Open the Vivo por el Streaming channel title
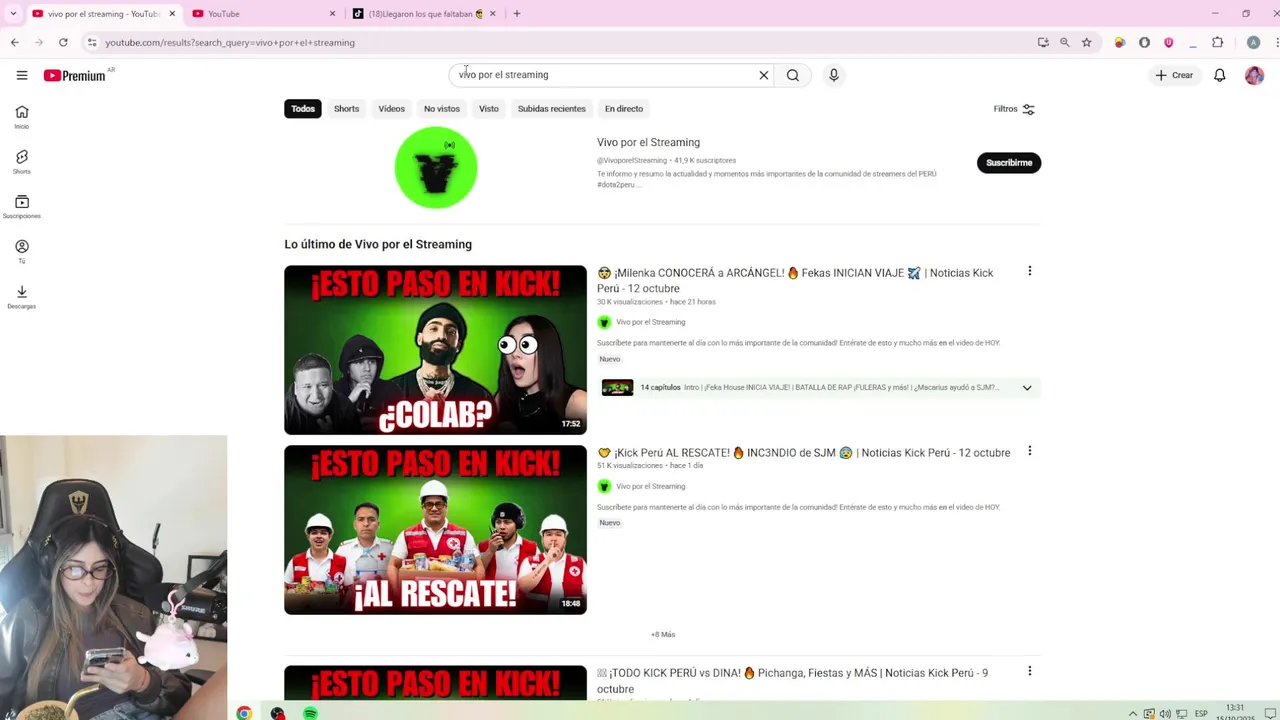1280x720 pixels. pos(648,143)
